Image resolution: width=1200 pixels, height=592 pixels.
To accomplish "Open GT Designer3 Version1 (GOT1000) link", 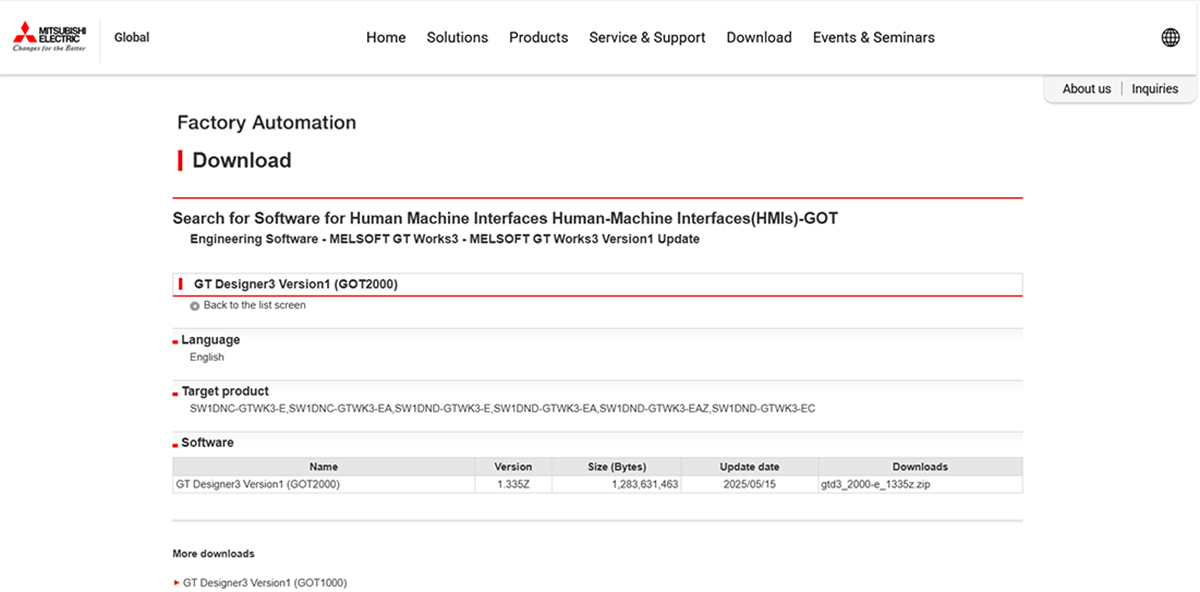I will [265, 582].
